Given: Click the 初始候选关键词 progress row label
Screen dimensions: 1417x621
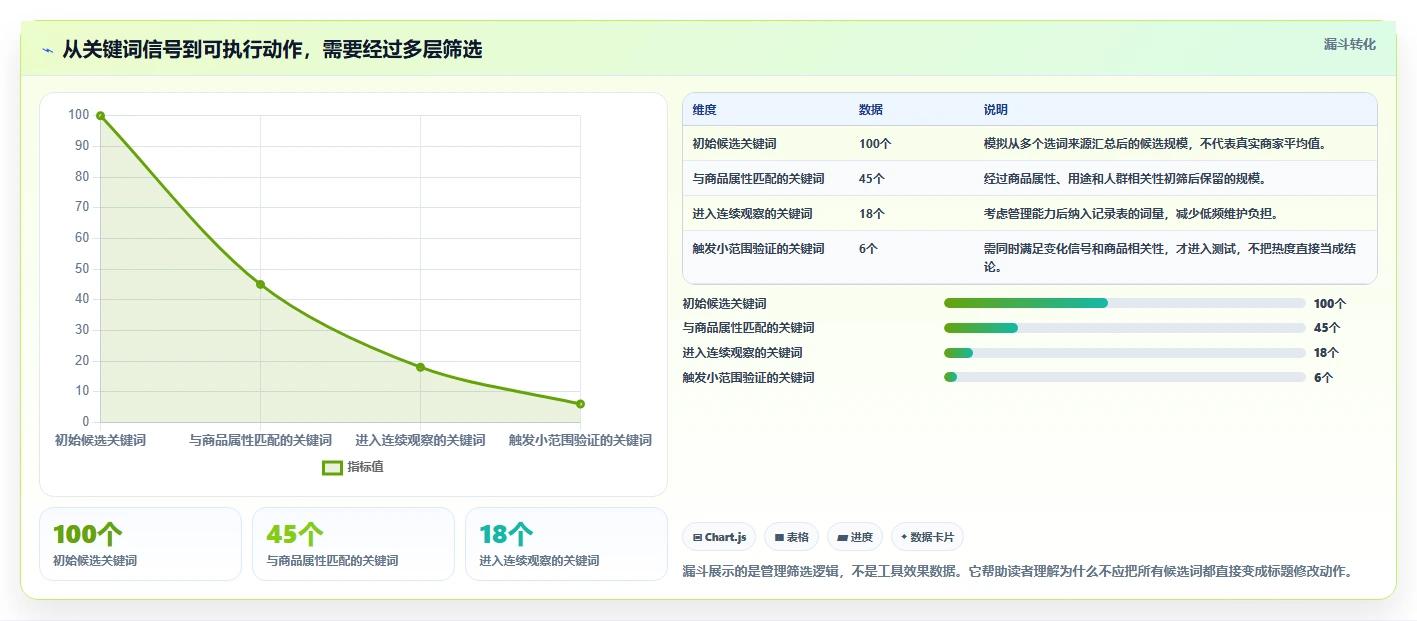Looking at the screenshot, I should (724, 304).
